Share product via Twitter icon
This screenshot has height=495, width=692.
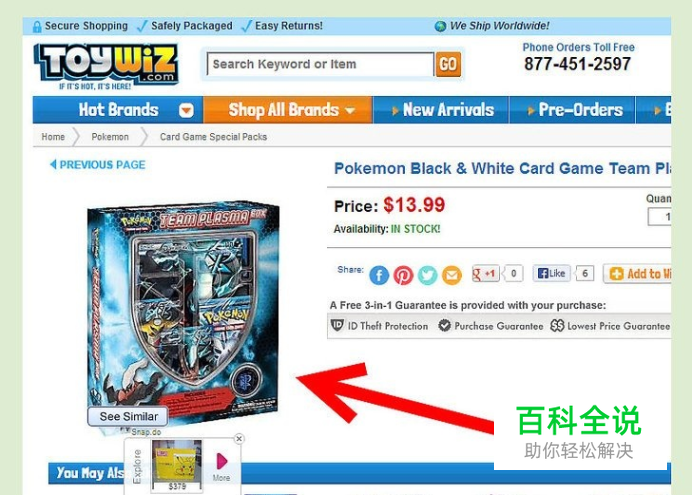pyautogui.click(x=427, y=275)
